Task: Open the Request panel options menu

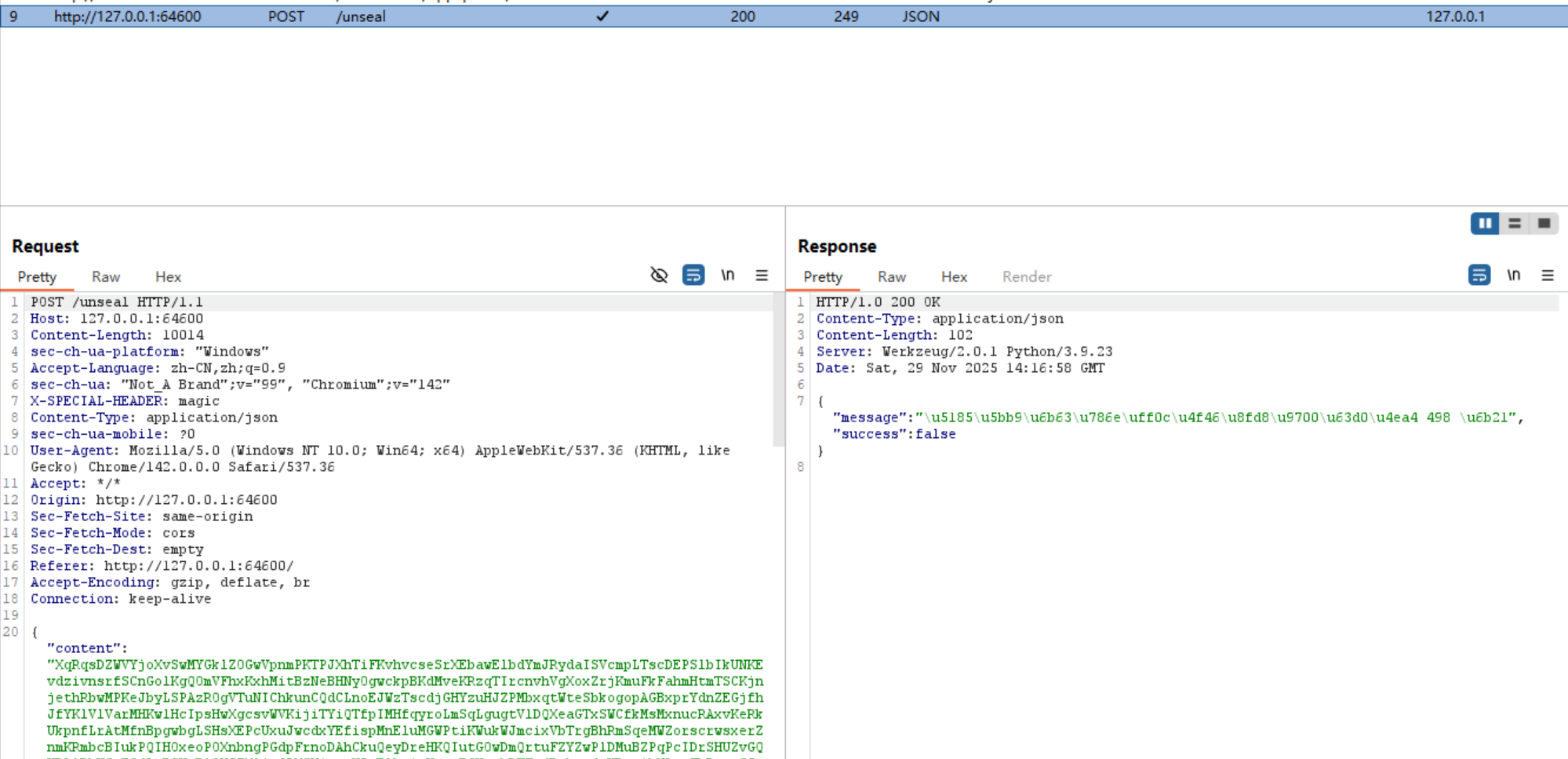Action: pos(762,276)
